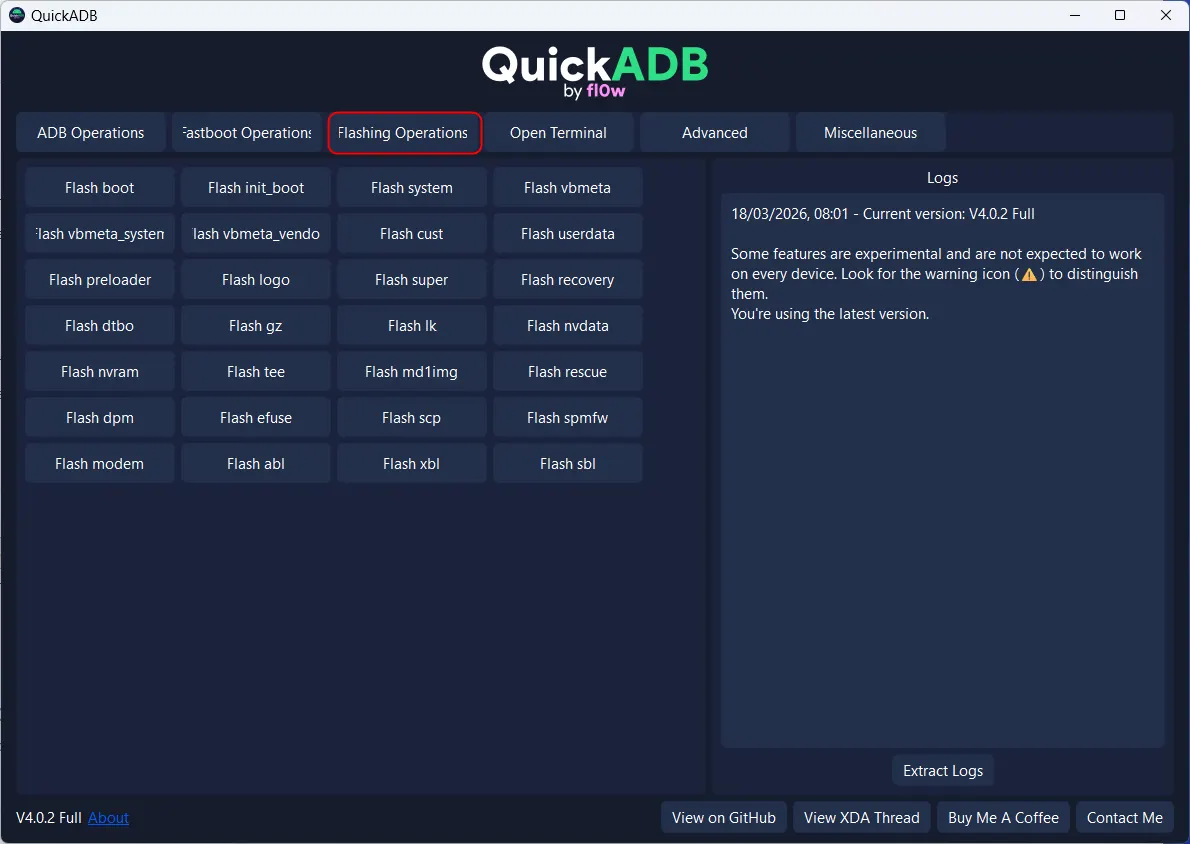Go to the Advanced tab
Image resolution: width=1190 pixels, height=844 pixels.
(714, 133)
